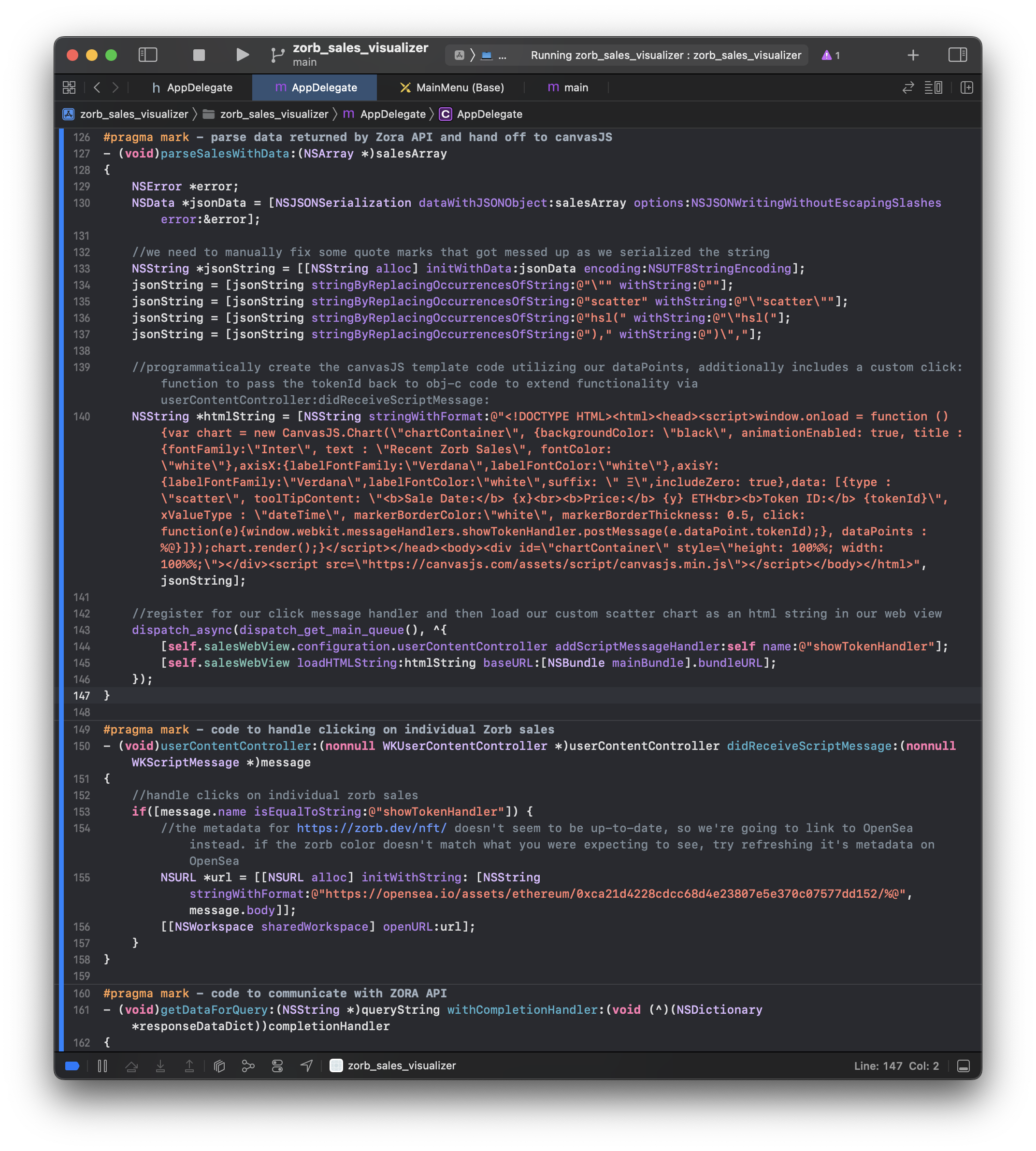Step over the current line in debug bar
Viewport: 1036px width, 1151px height.
132,1065
